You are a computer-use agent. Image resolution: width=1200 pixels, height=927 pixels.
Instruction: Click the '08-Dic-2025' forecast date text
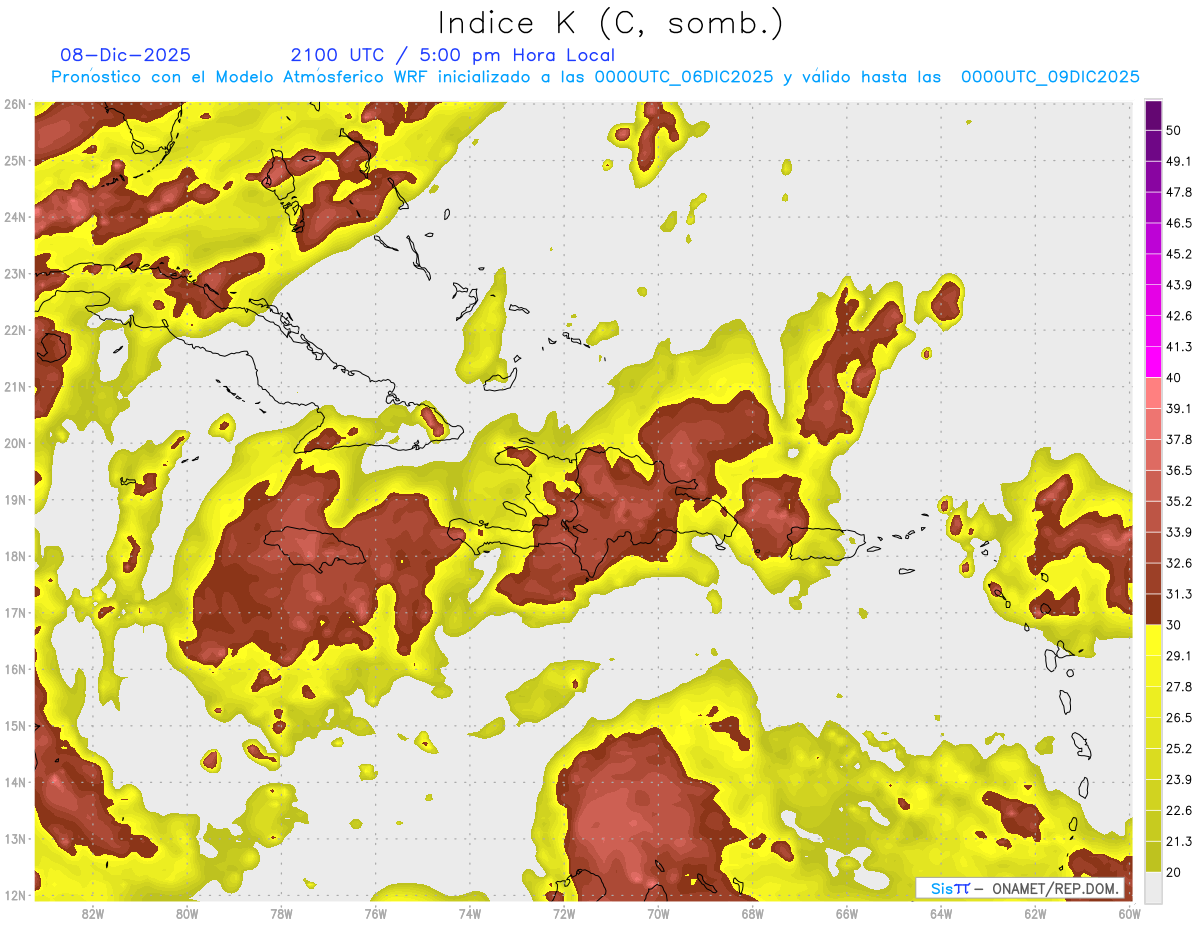coord(126,55)
